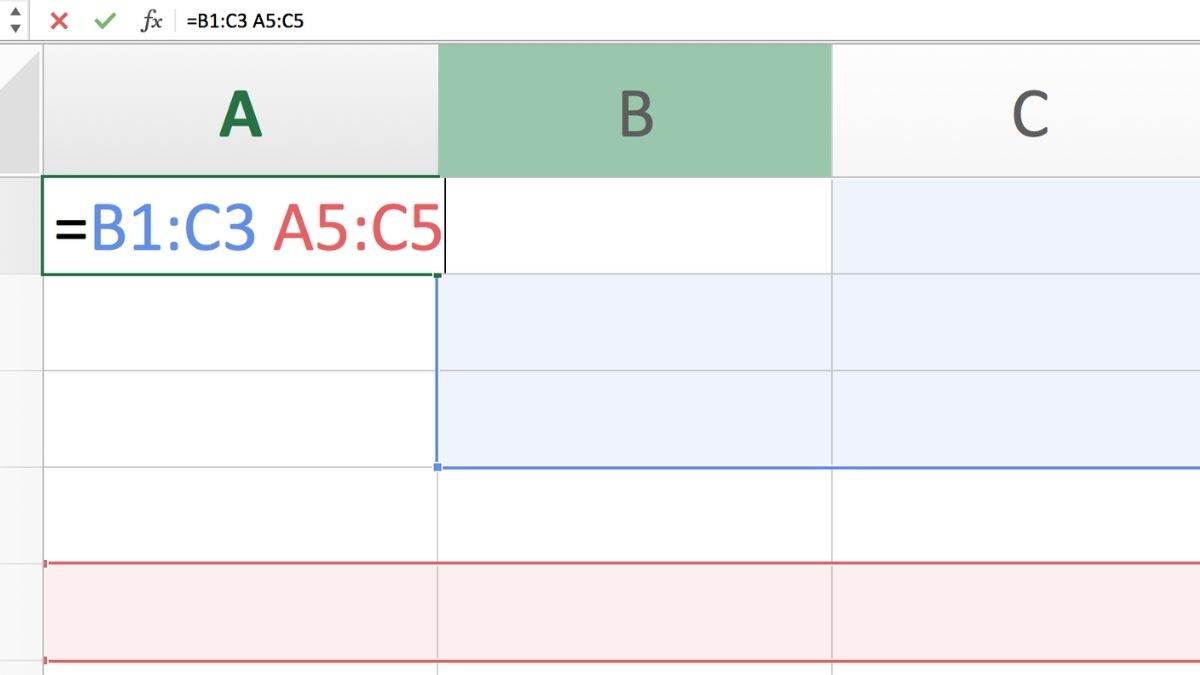Click the red range handle on row 5
The height and width of the screenshot is (675, 1200).
tap(44, 562)
